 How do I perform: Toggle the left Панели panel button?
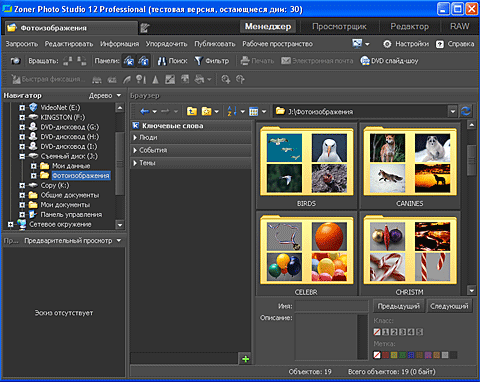point(129,61)
